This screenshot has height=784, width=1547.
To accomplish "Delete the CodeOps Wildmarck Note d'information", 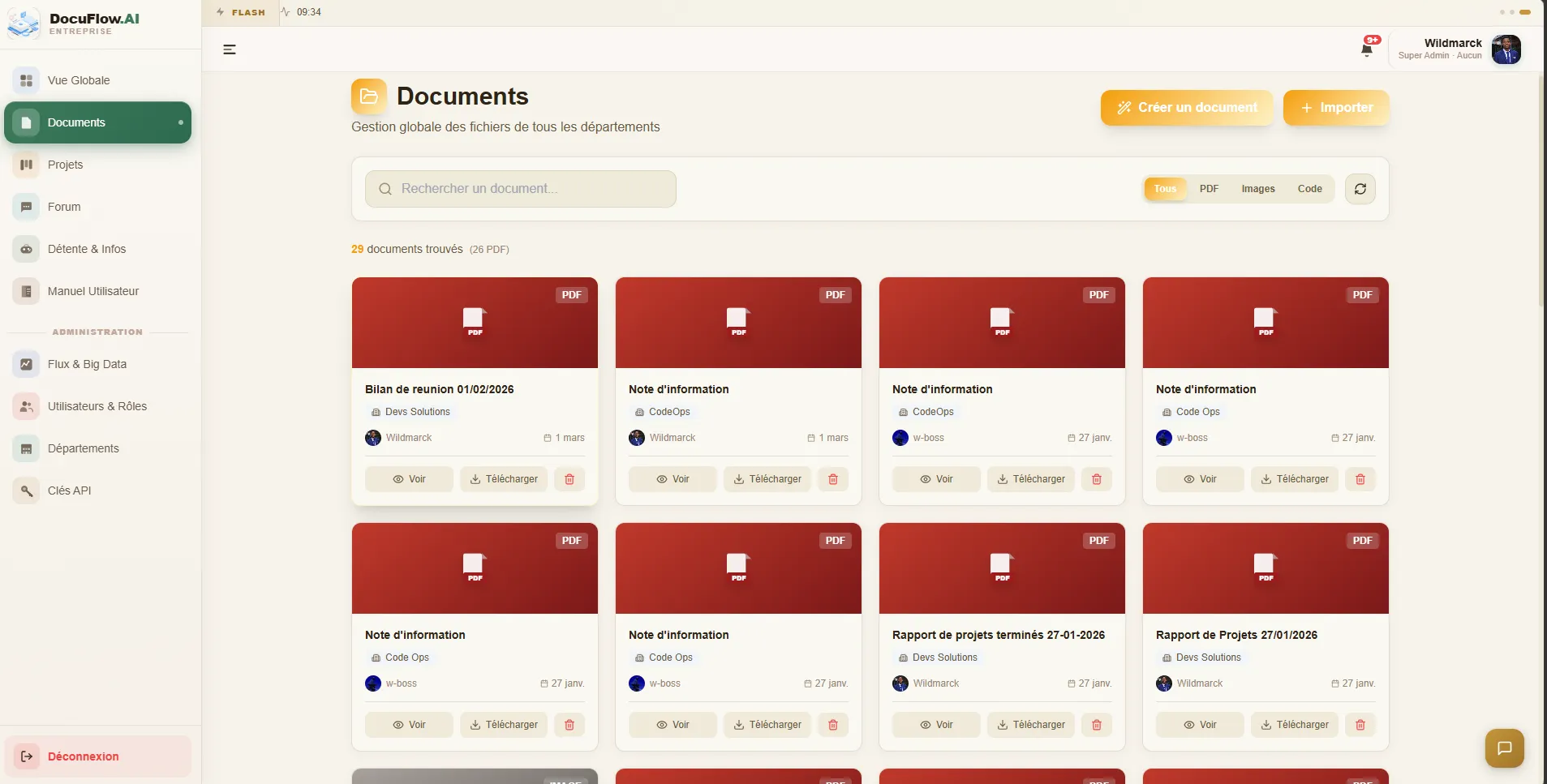I will 833,479.
